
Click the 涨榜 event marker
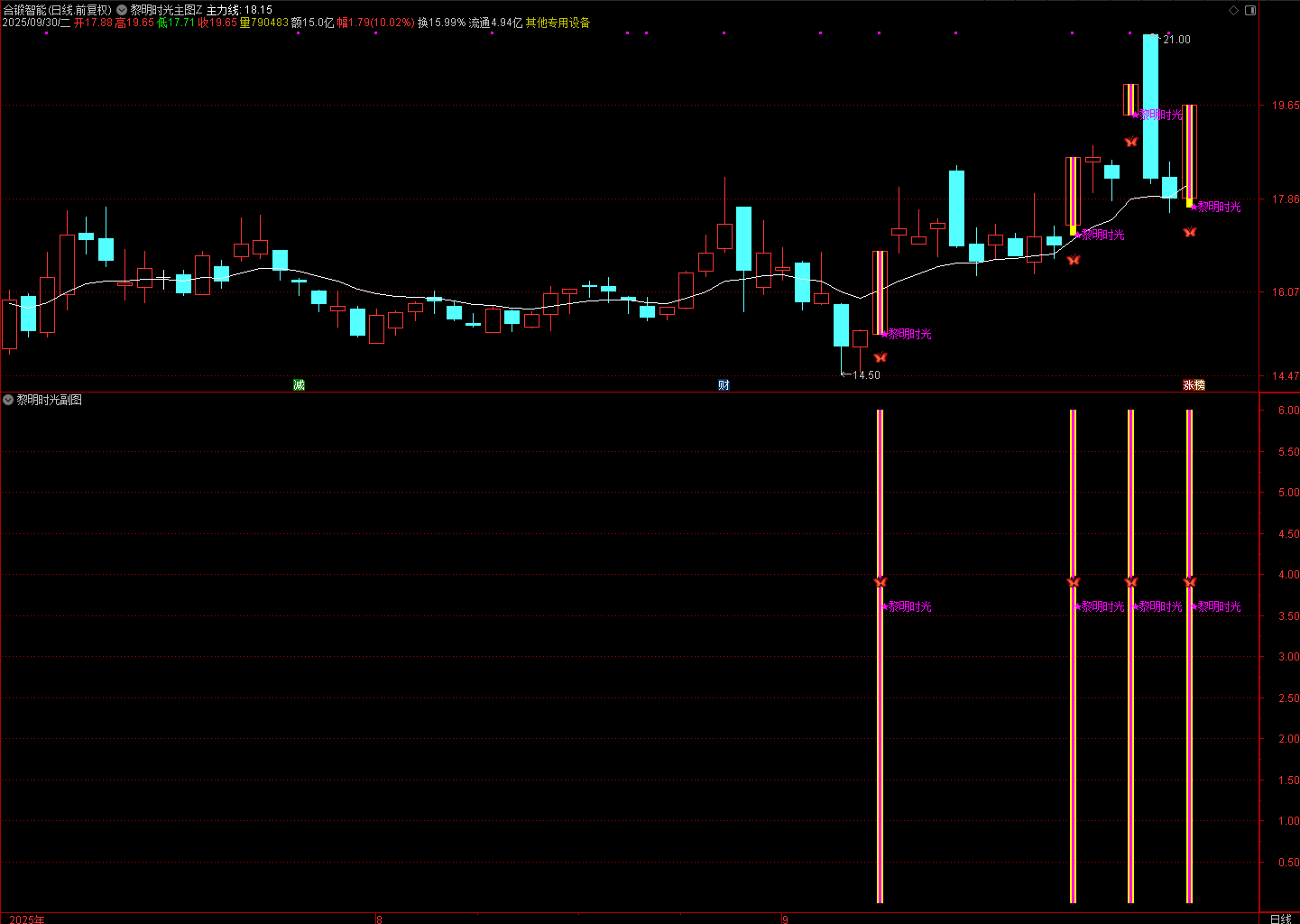tap(1194, 385)
